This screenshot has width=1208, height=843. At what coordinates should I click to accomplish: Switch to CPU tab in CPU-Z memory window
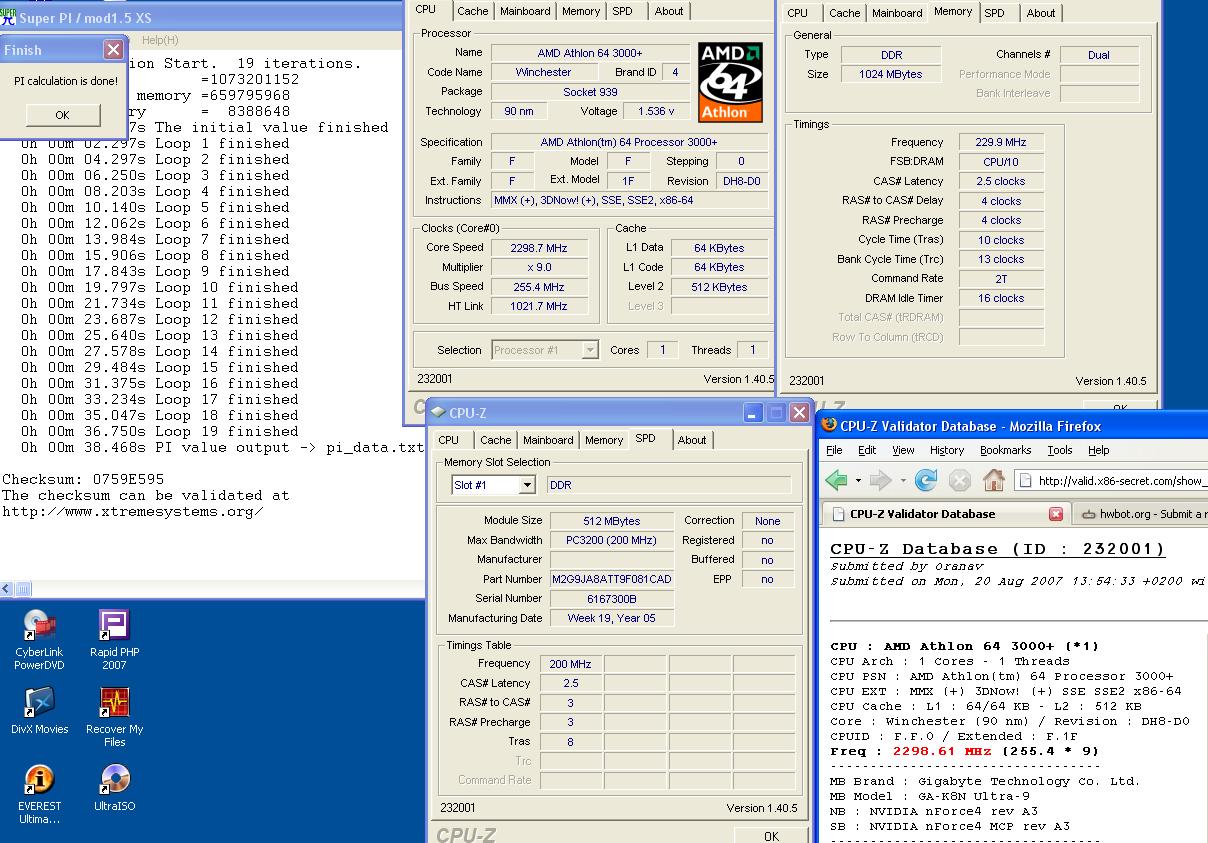797,13
